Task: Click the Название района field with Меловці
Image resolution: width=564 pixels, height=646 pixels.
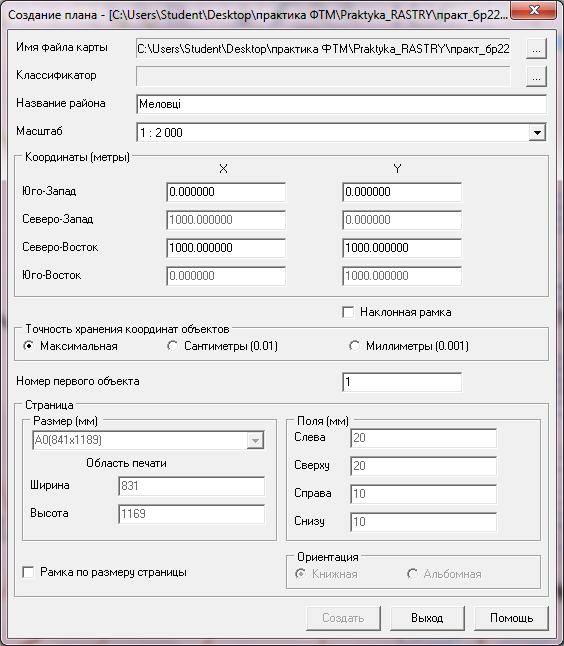Action: pyautogui.click(x=341, y=104)
